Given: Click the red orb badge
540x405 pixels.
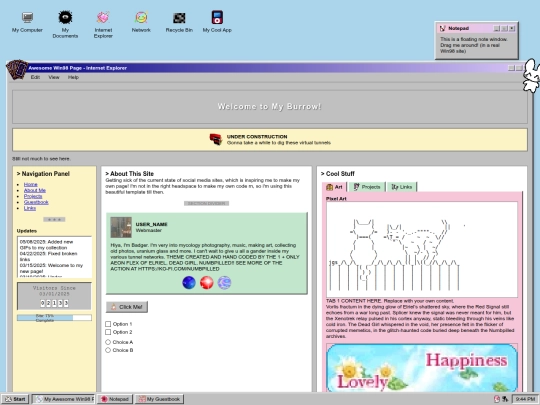Looking at the screenshot, I should point(207,283).
